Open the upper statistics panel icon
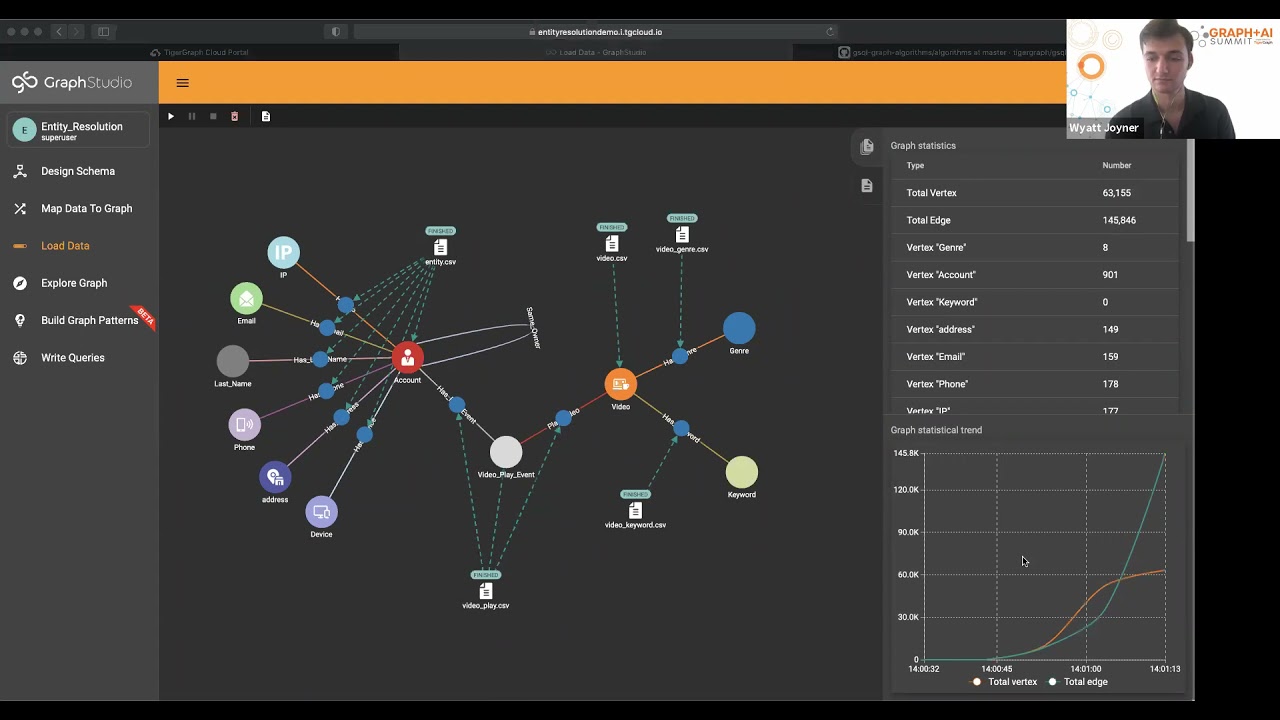The width and height of the screenshot is (1280, 720). (867, 147)
